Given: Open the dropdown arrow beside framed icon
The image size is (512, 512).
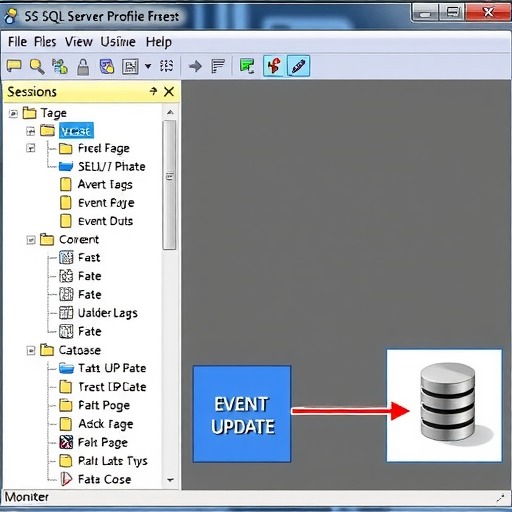Looking at the screenshot, I should pos(148,66).
